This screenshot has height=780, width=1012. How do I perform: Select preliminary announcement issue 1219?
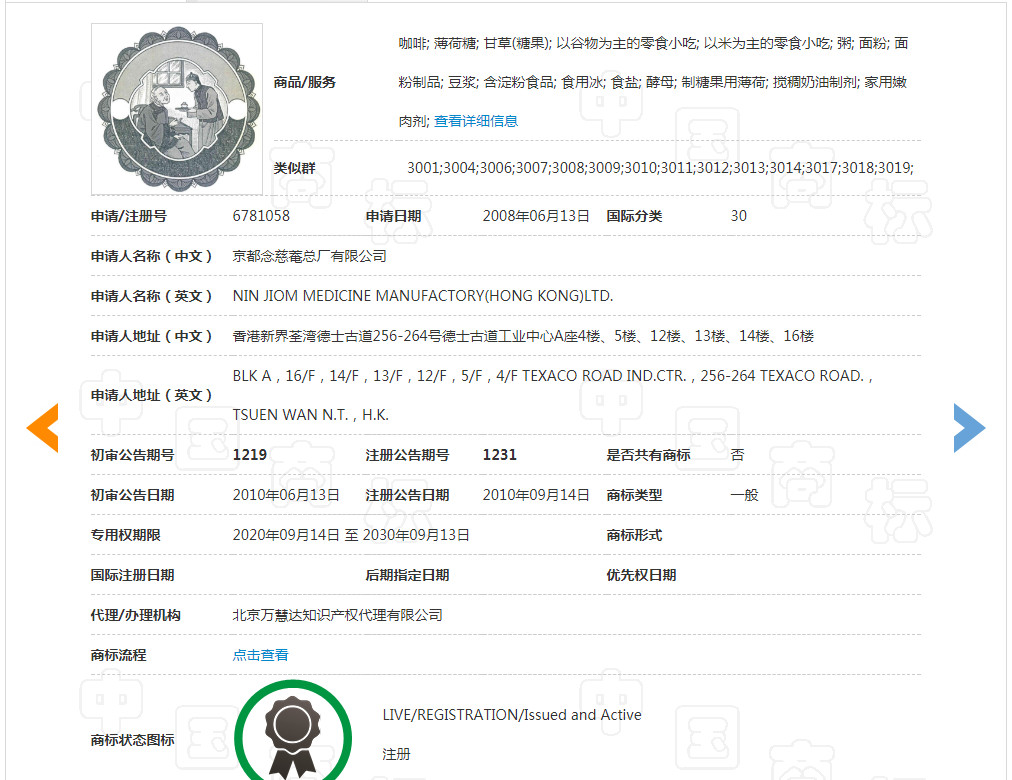click(x=250, y=455)
